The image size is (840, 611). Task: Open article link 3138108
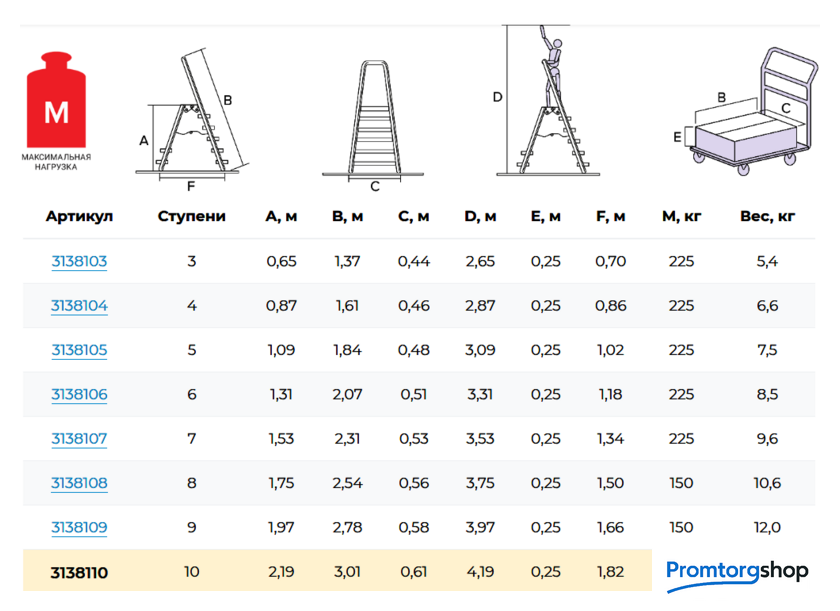click(x=79, y=483)
